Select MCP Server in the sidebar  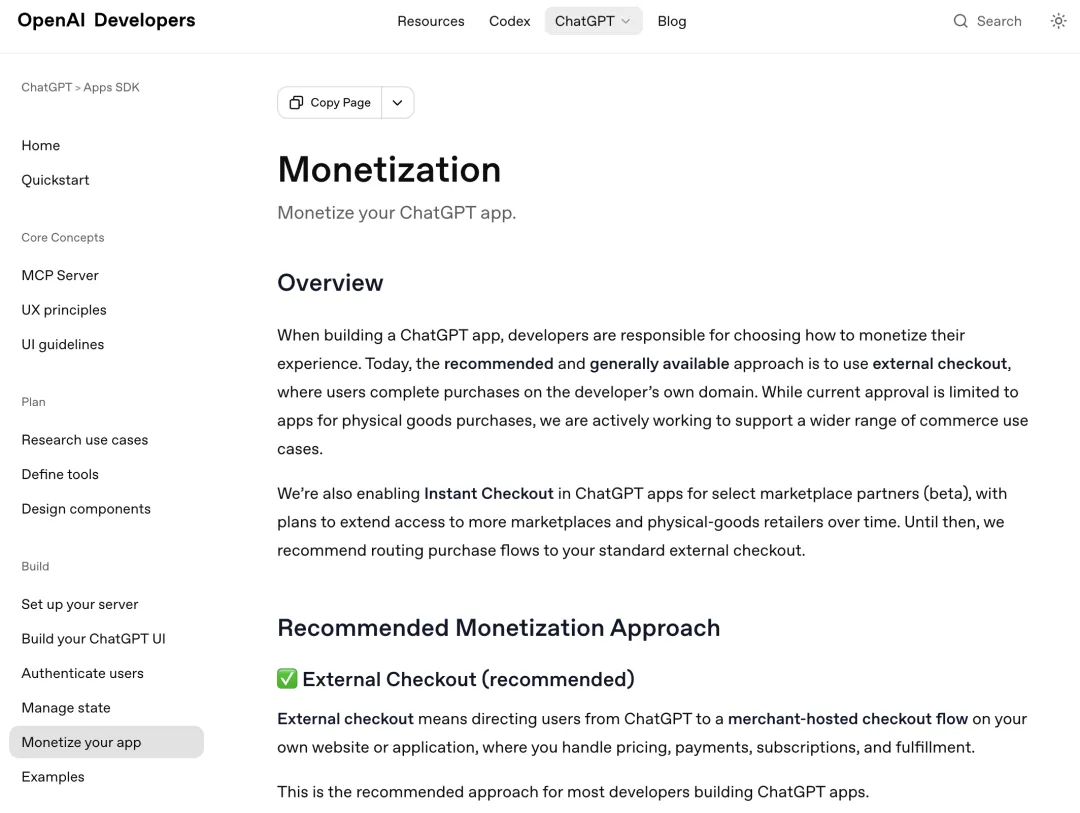tap(60, 275)
